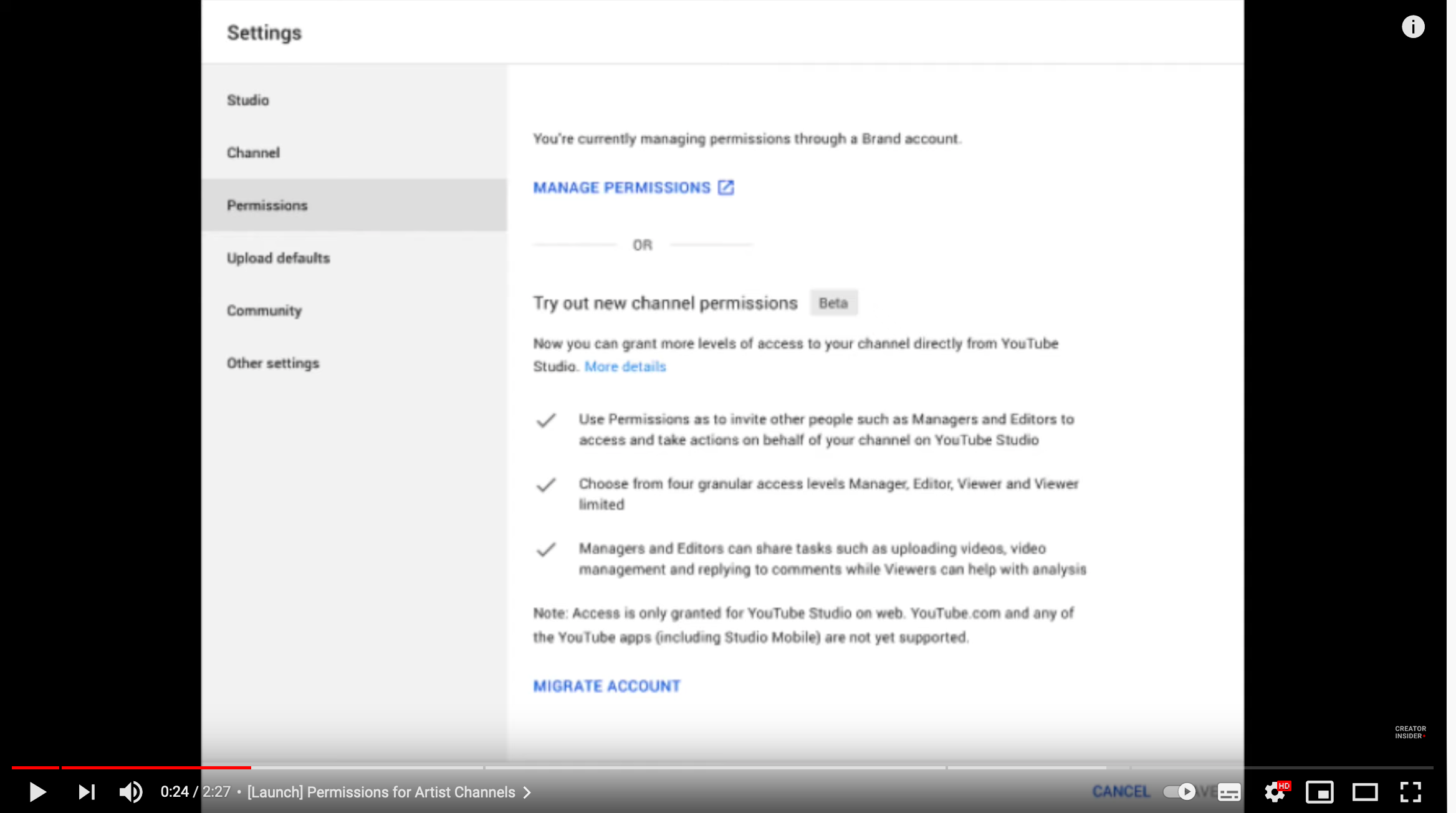This screenshot has width=1456, height=813.
Task: Seek on the video progress bar
Action: [x=722, y=767]
